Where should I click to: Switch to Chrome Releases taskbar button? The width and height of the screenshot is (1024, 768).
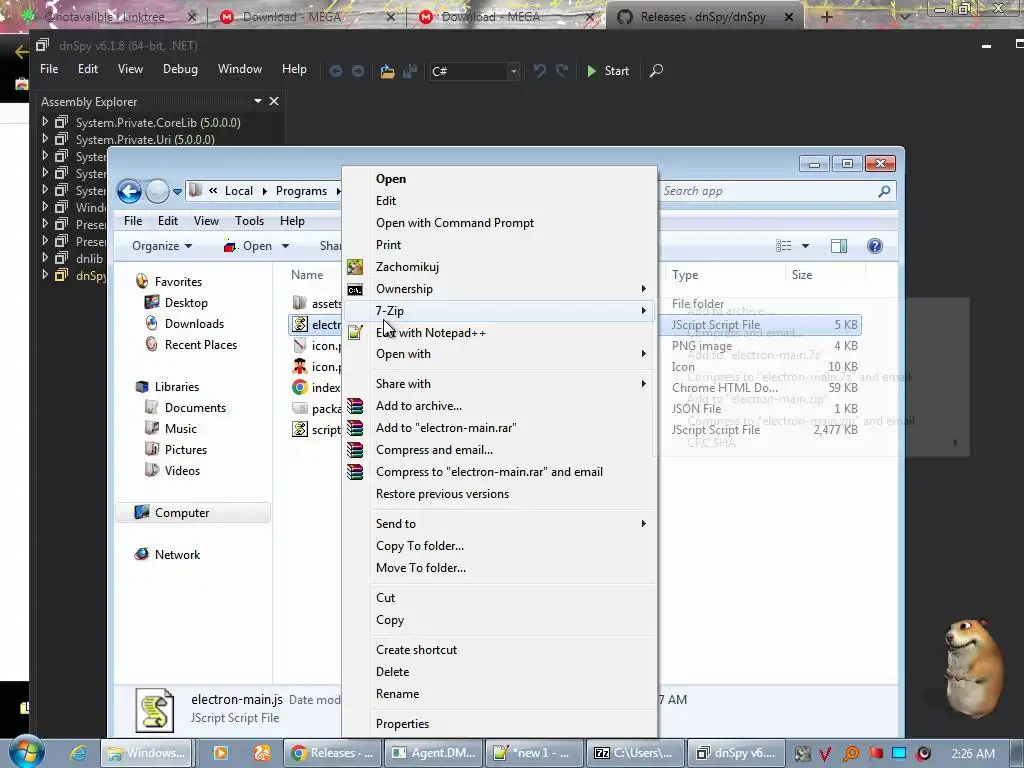(x=332, y=753)
